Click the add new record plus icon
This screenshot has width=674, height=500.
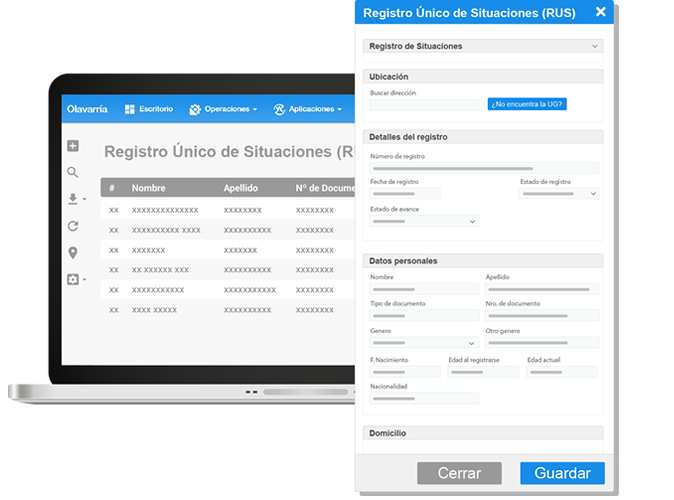pyautogui.click(x=73, y=146)
